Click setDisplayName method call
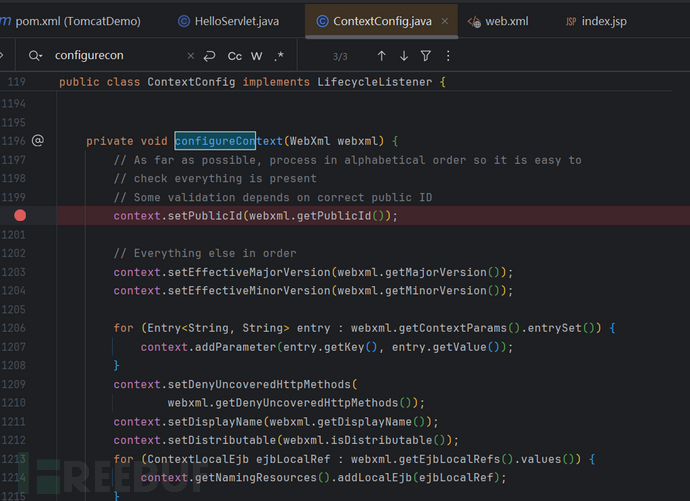Screen dimensions: 690x501 point(215,421)
